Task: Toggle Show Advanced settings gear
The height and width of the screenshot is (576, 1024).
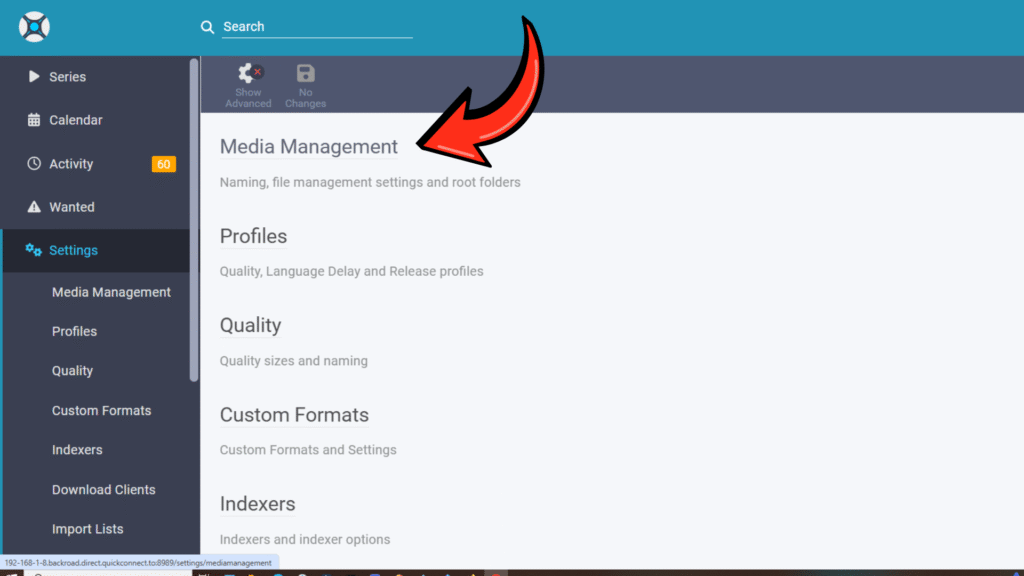Action: (248, 74)
